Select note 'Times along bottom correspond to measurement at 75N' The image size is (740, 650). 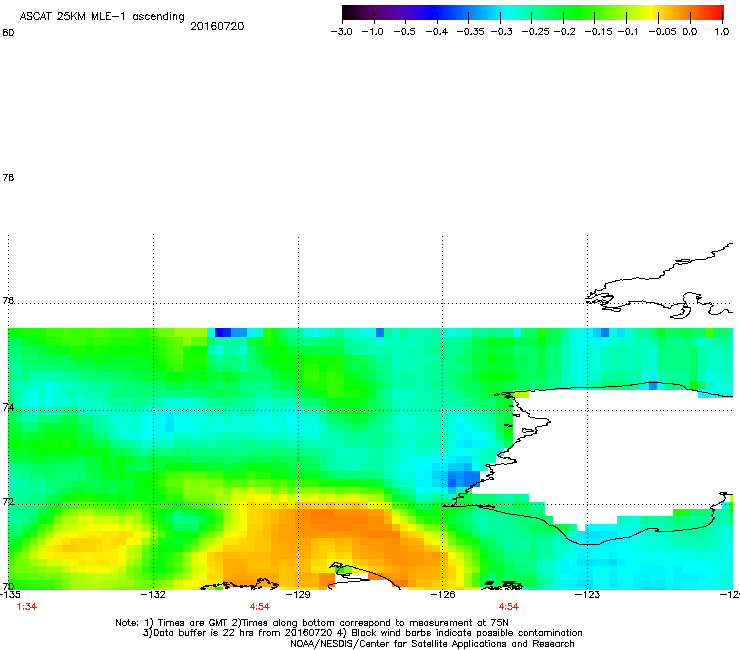[376, 623]
